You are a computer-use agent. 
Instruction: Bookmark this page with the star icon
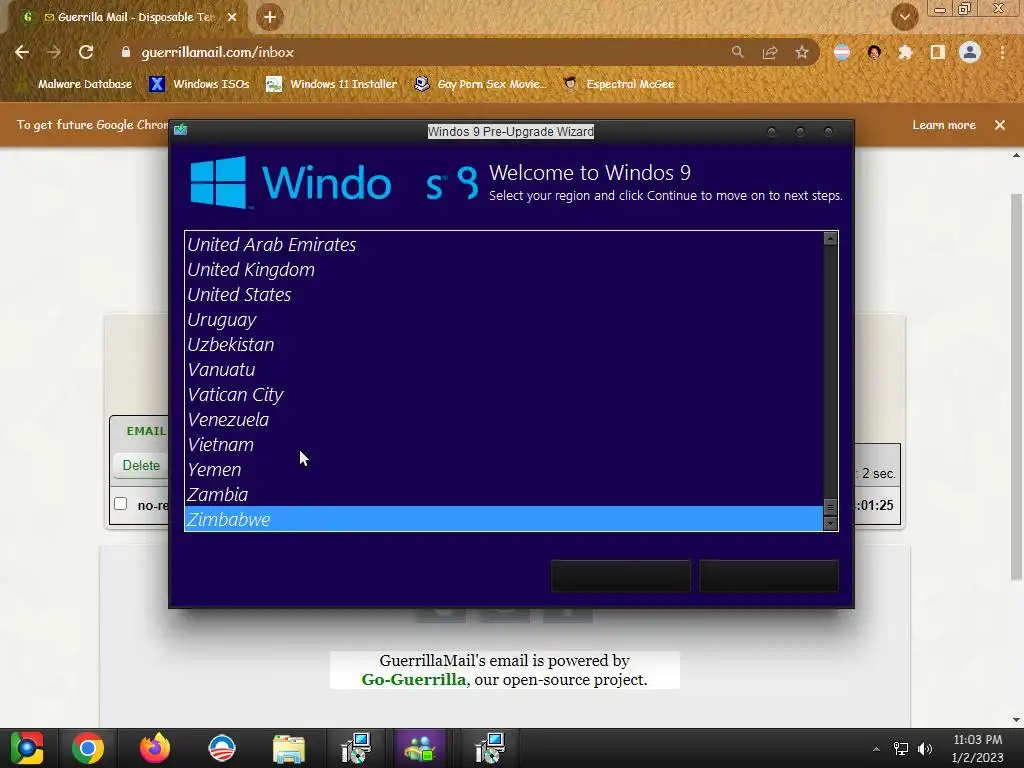point(802,52)
